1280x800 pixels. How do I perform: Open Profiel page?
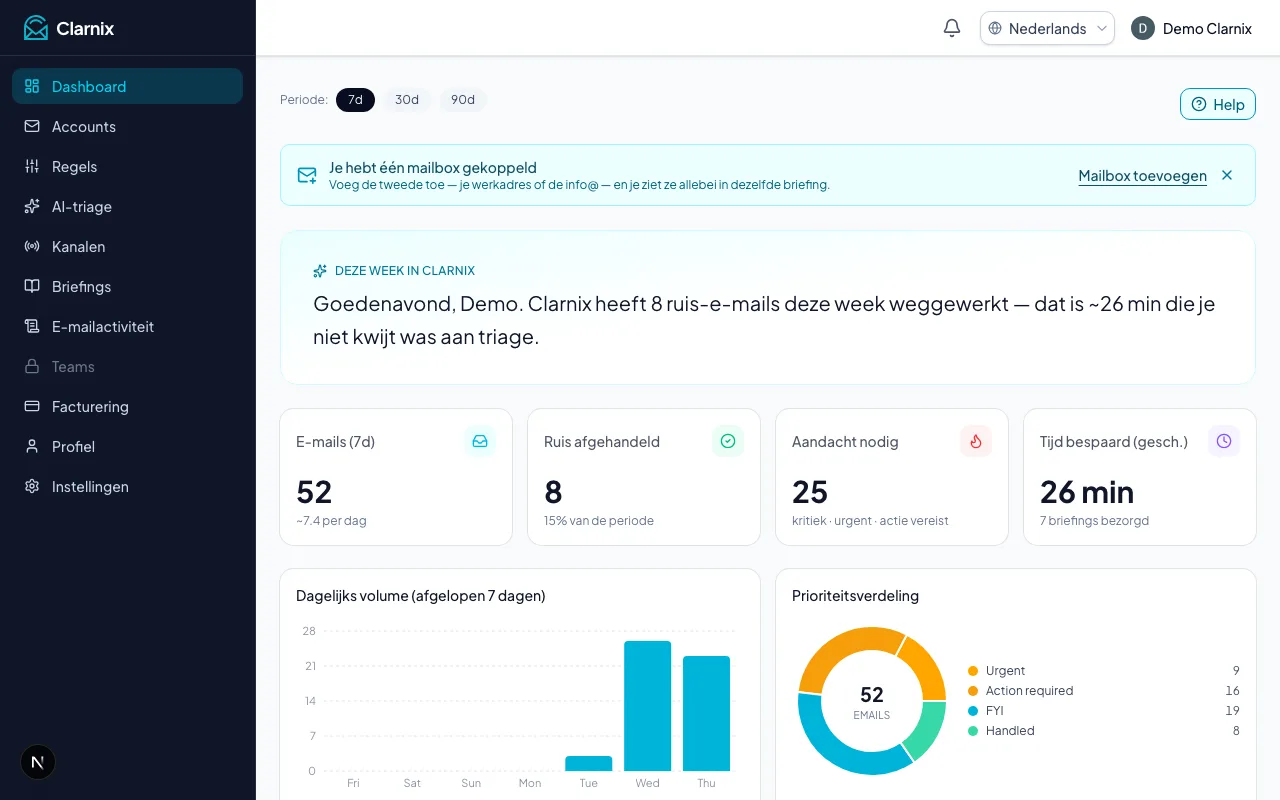[127, 446]
